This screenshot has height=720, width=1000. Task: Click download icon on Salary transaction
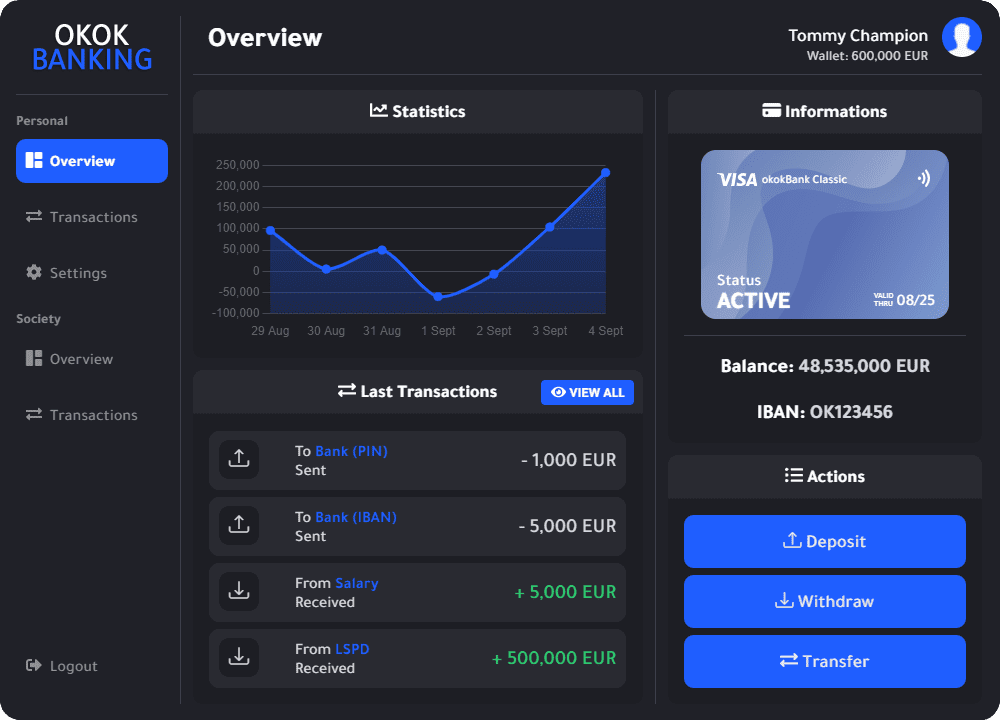coord(239,592)
